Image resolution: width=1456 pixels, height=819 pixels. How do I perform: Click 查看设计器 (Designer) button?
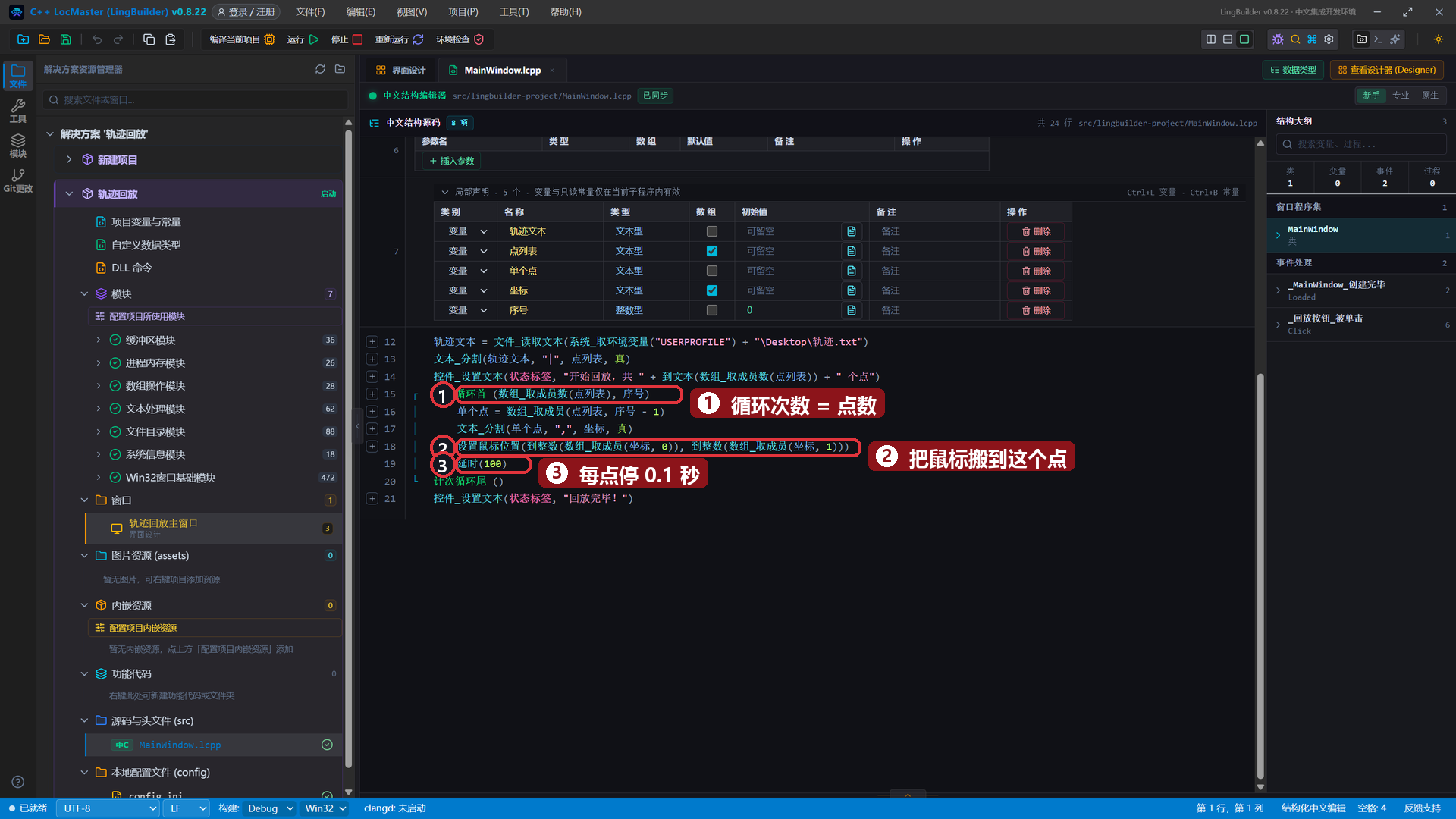click(1386, 70)
